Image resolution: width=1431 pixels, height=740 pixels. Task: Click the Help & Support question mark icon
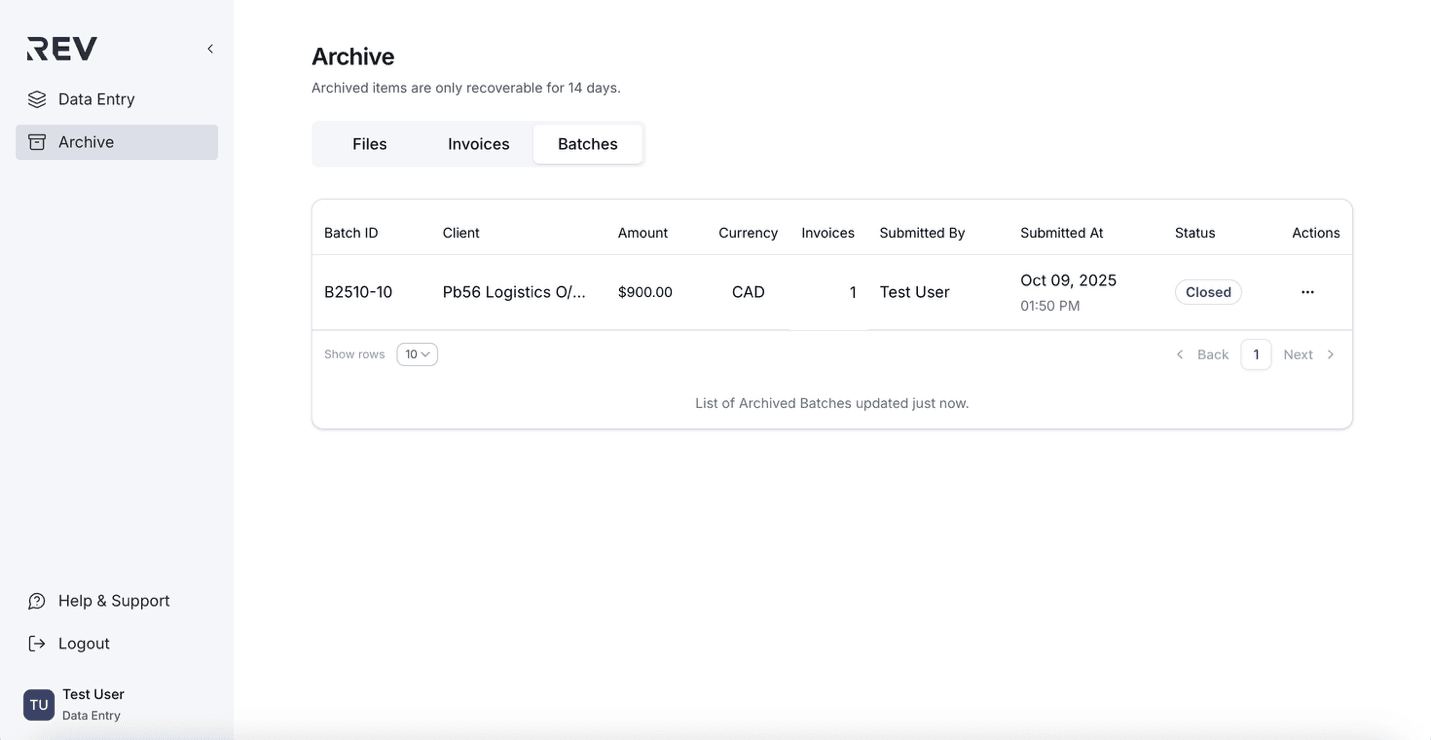(x=36, y=600)
